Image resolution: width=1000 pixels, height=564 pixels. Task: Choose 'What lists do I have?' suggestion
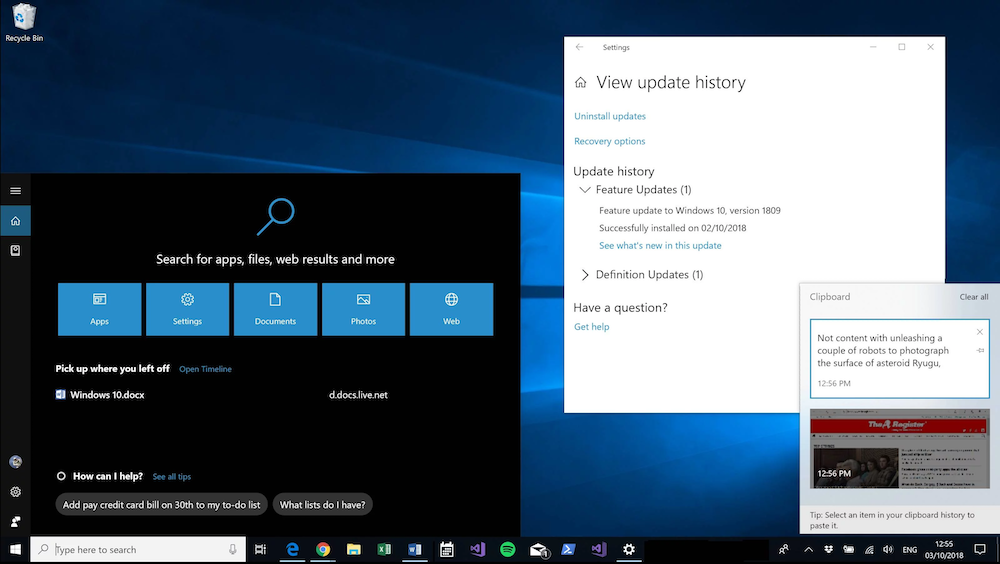[x=323, y=505]
